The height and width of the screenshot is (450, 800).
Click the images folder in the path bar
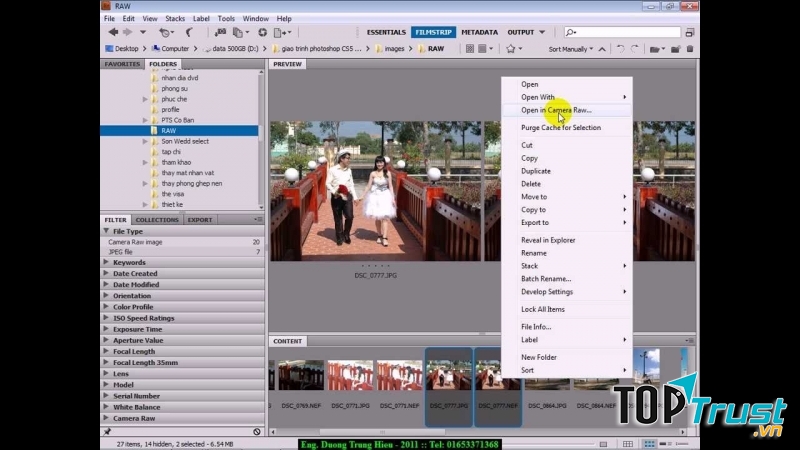(x=393, y=48)
